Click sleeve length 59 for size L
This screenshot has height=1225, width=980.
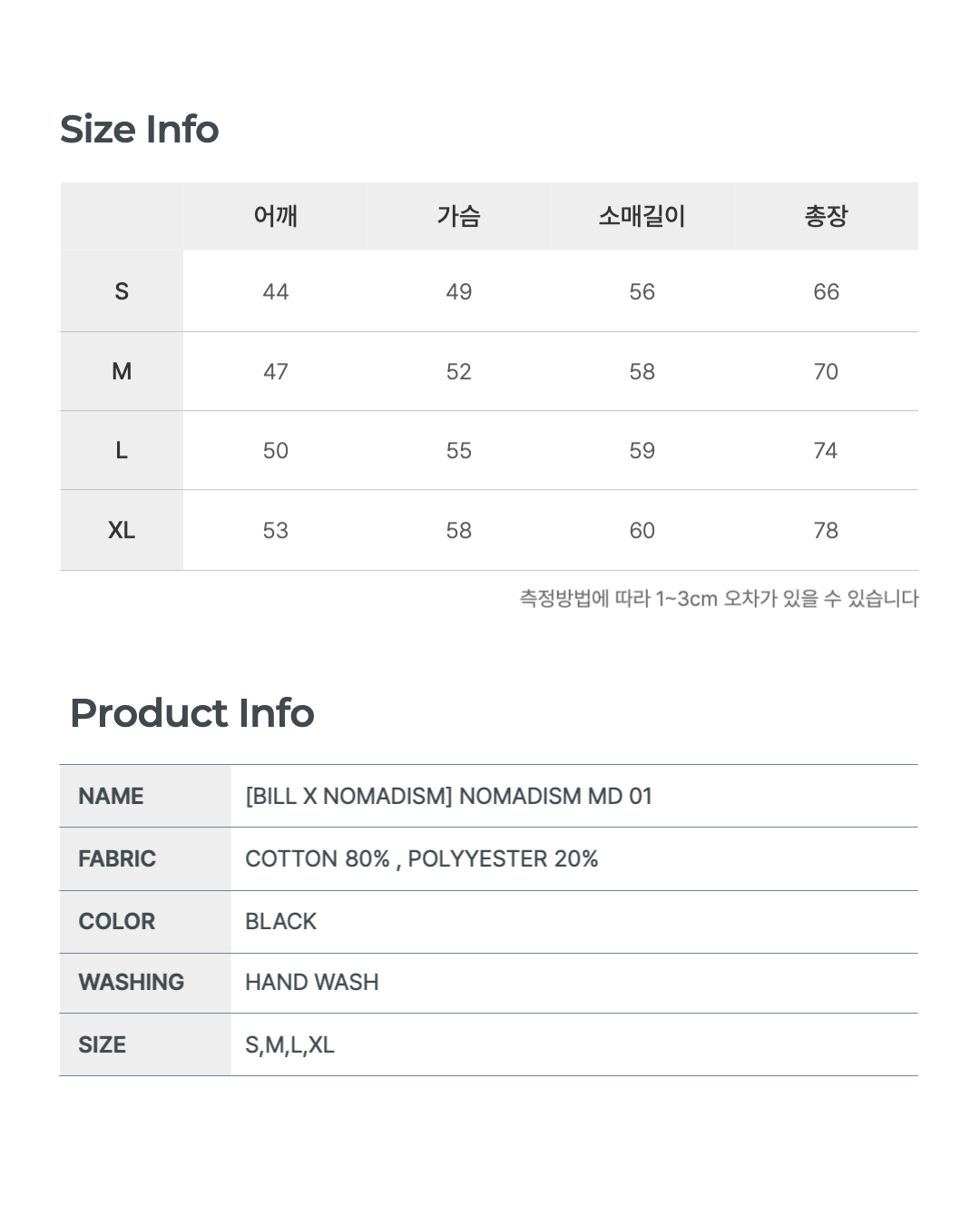pyautogui.click(x=642, y=451)
